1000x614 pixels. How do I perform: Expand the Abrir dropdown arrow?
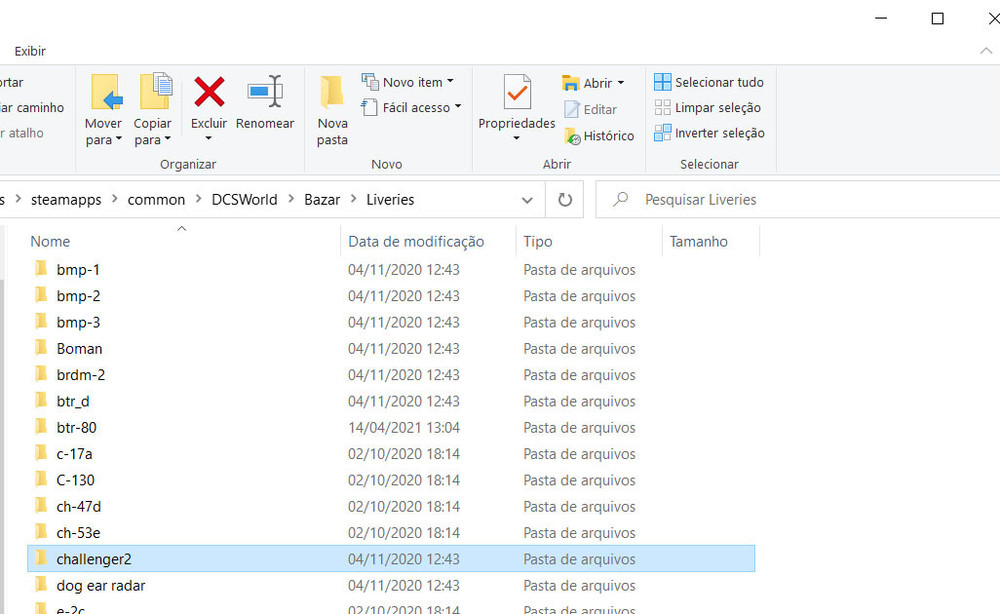pos(621,83)
